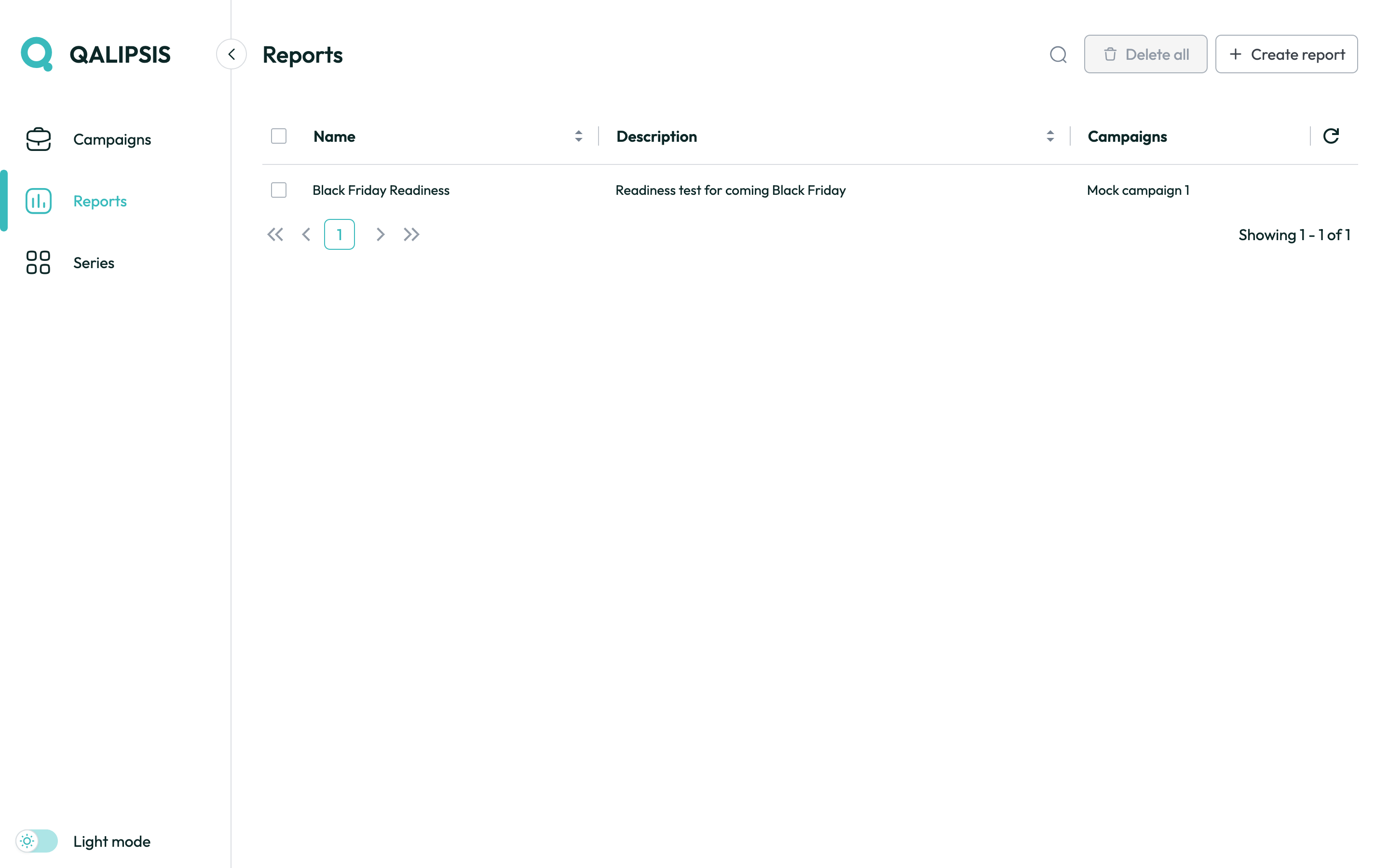Open the Black Friday Readiness report
This screenshot has height=868, width=1389.
coord(381,190)
